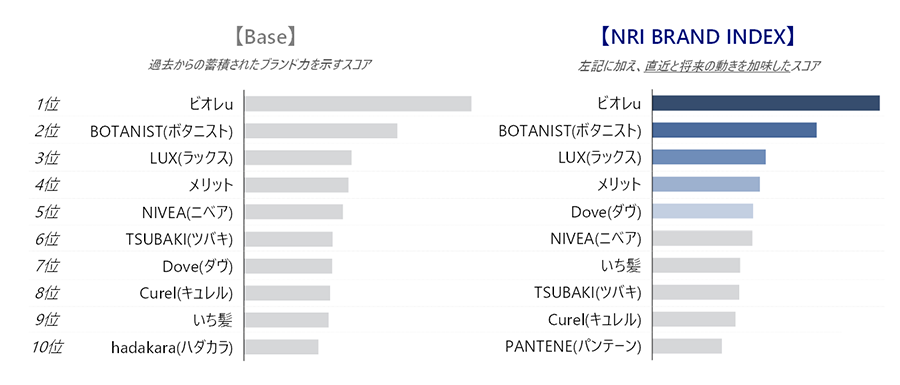
Task: Click the 【Base】 chart title
Action: (265, 37)
